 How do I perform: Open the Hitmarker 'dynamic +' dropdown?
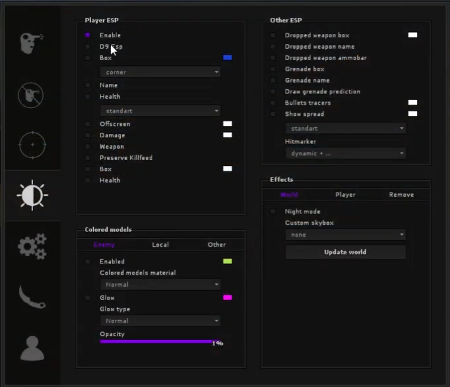[x=345, y=153]
